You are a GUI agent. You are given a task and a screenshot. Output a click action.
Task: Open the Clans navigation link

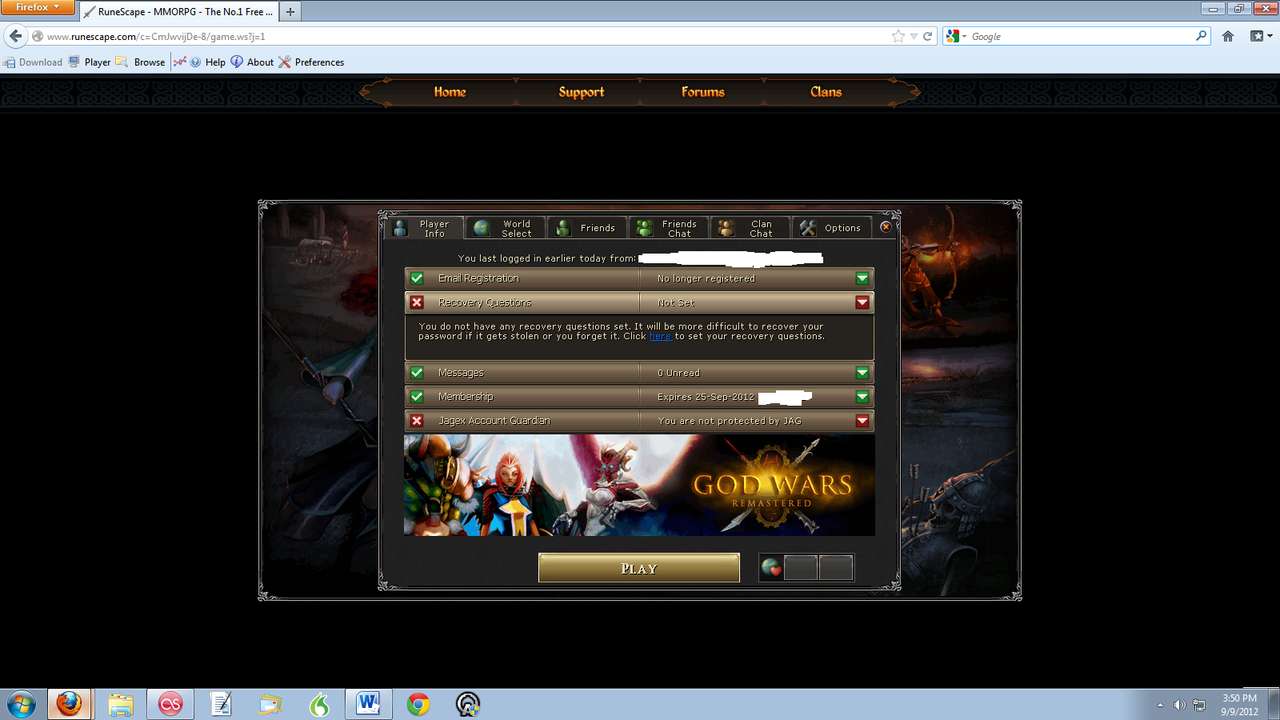[x=826, y=91]
